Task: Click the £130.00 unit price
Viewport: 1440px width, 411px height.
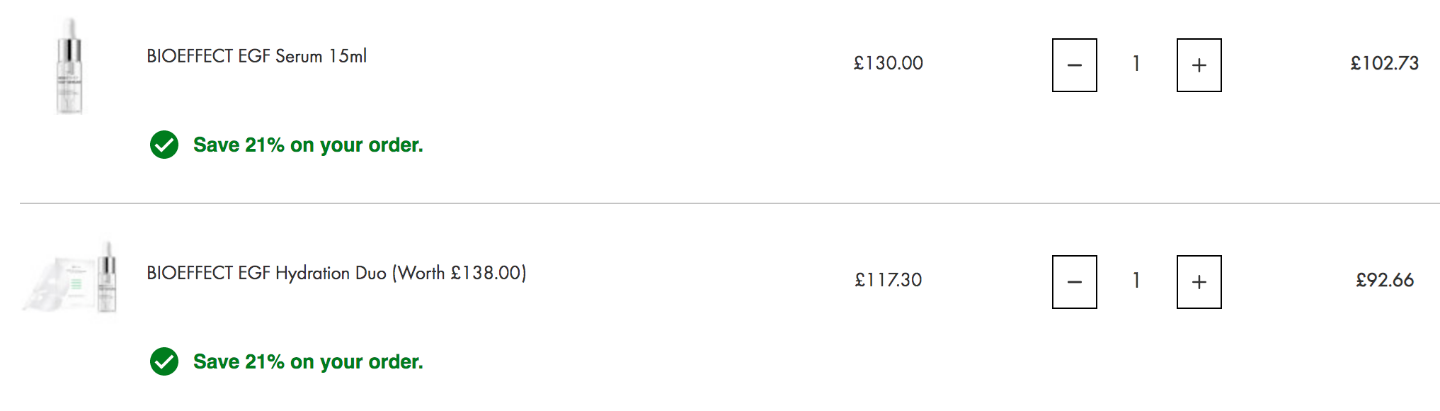Action: (888, 64)
